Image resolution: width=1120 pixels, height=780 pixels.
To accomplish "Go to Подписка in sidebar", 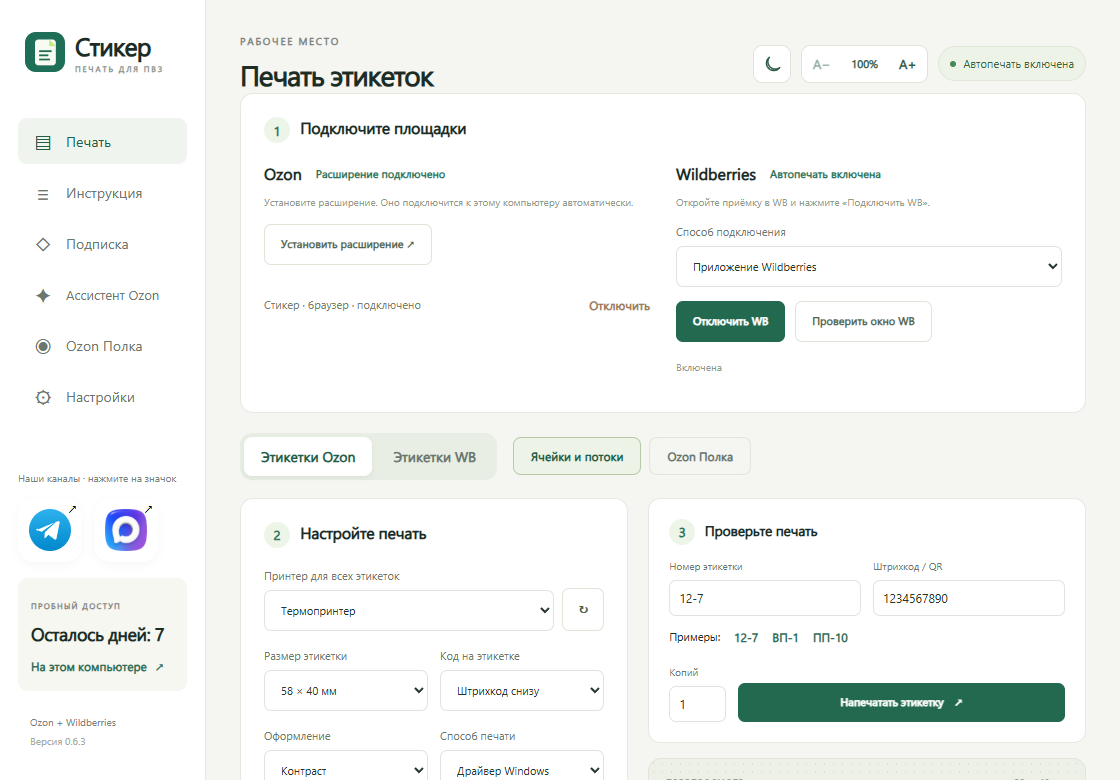I will (102, 244).
